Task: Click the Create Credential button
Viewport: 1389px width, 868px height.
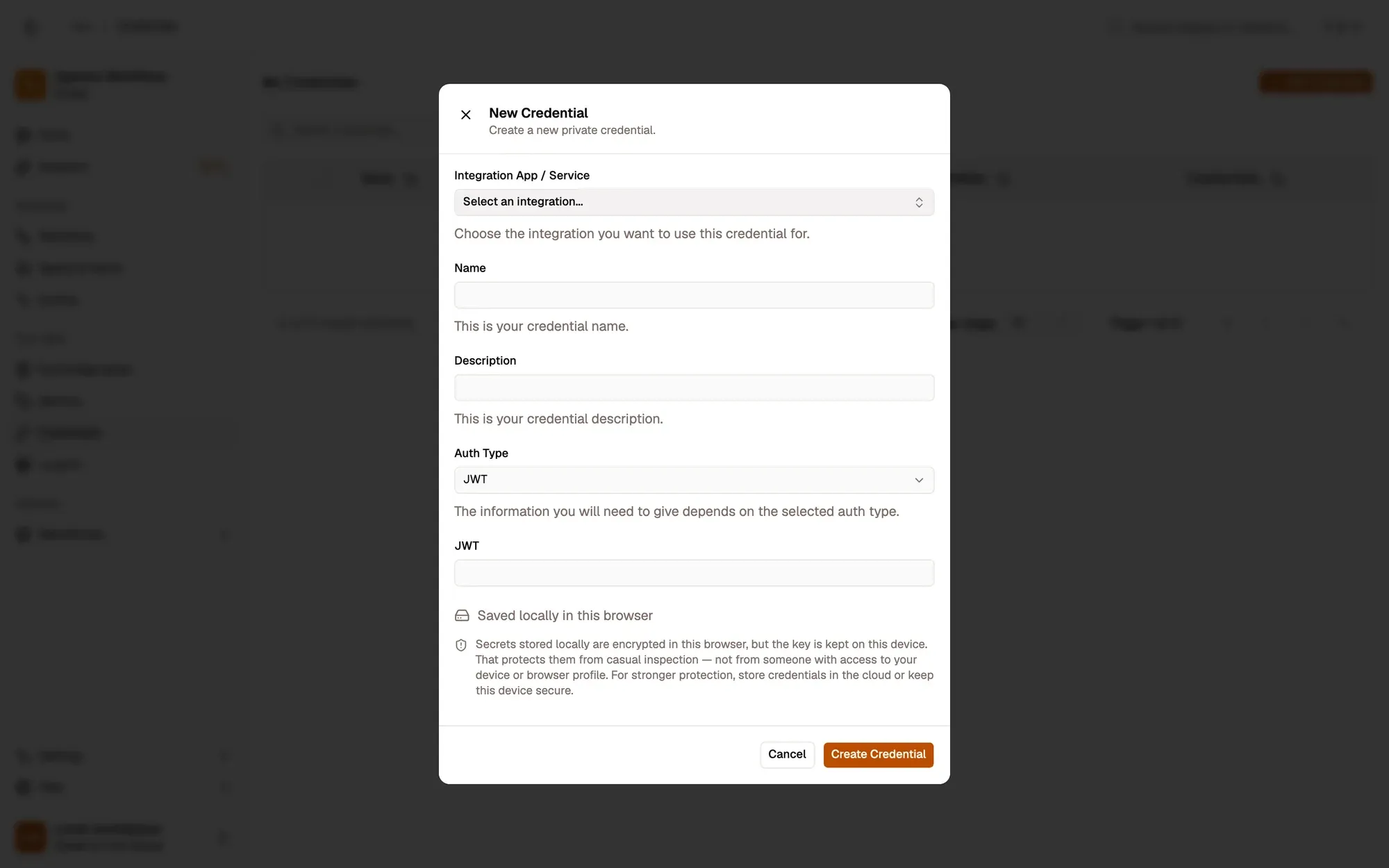Action: (878, 755)
